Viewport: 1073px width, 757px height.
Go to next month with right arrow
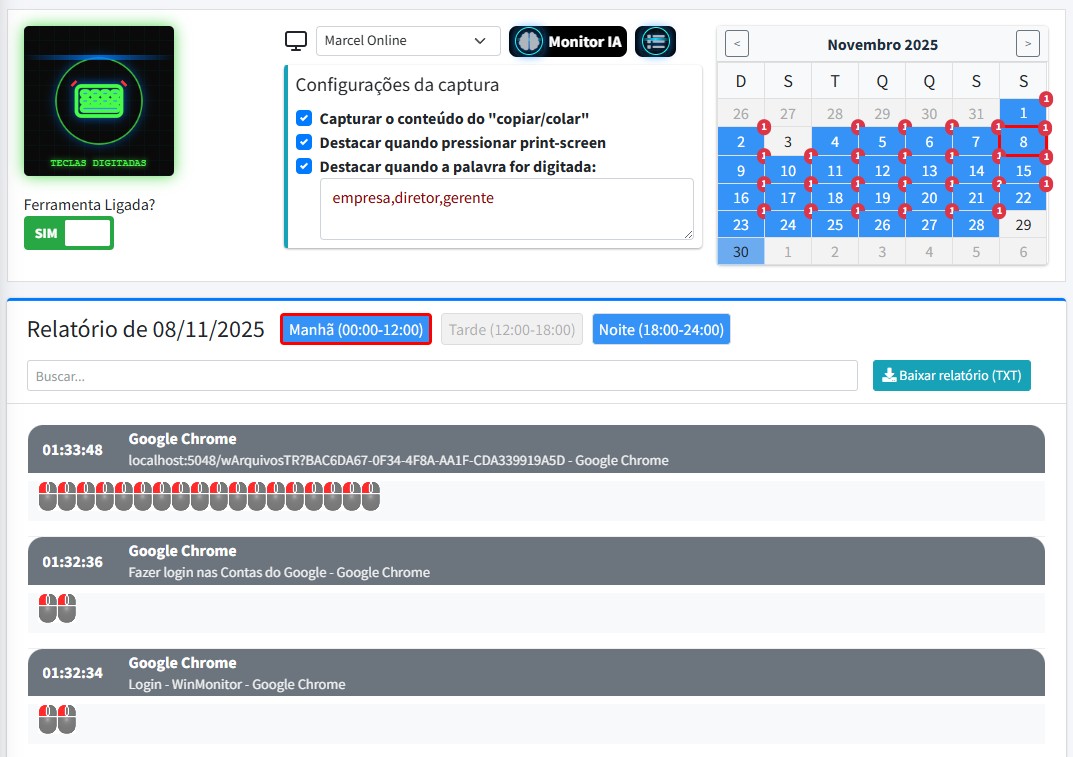click(x=1028, y=43)
